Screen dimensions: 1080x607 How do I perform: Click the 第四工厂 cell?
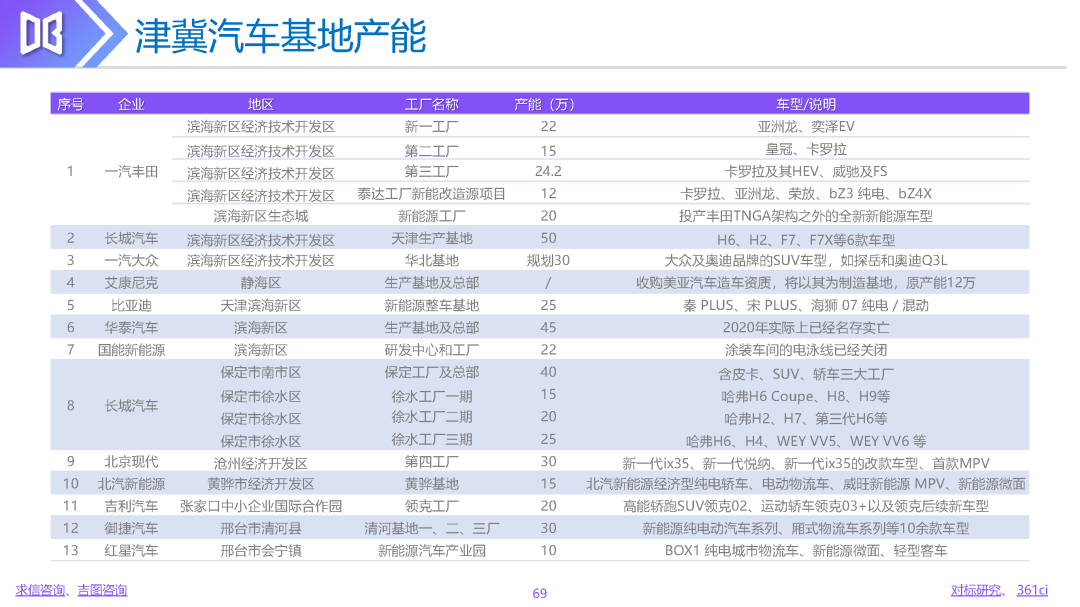tap(431, 462)
